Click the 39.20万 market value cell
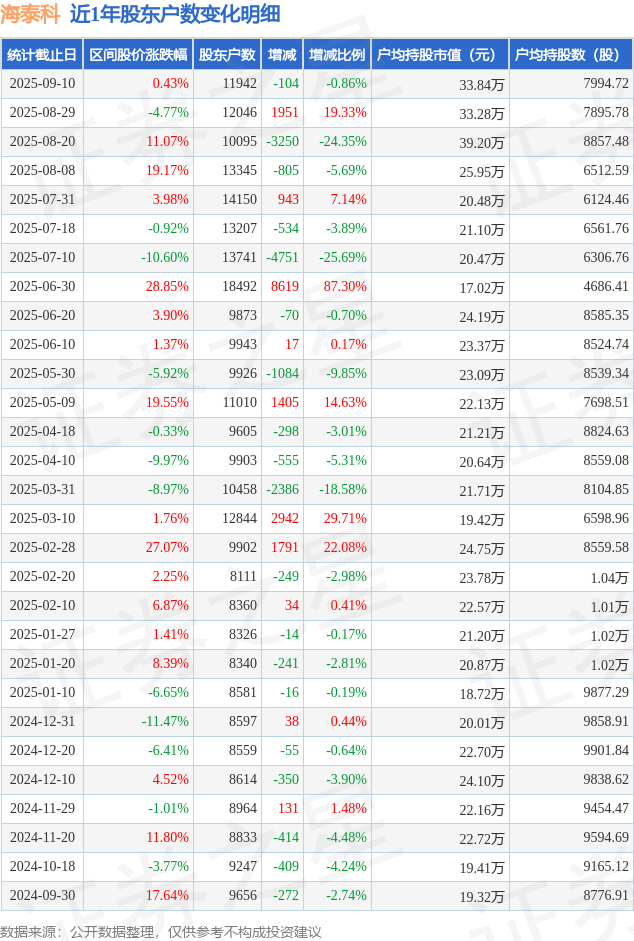 482,143
